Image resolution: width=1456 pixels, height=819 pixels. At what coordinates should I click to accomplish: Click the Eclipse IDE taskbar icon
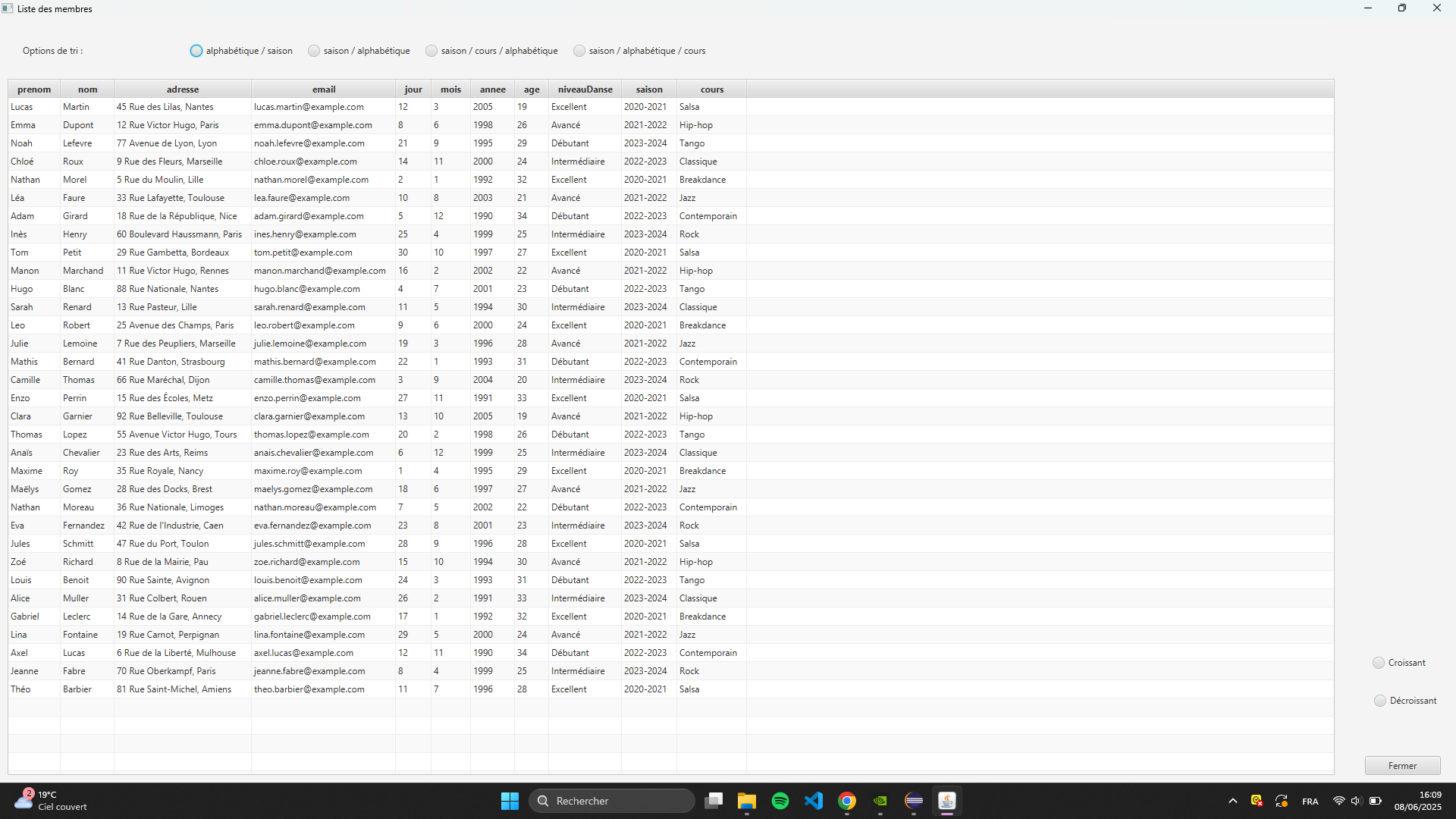click(914, 801)
